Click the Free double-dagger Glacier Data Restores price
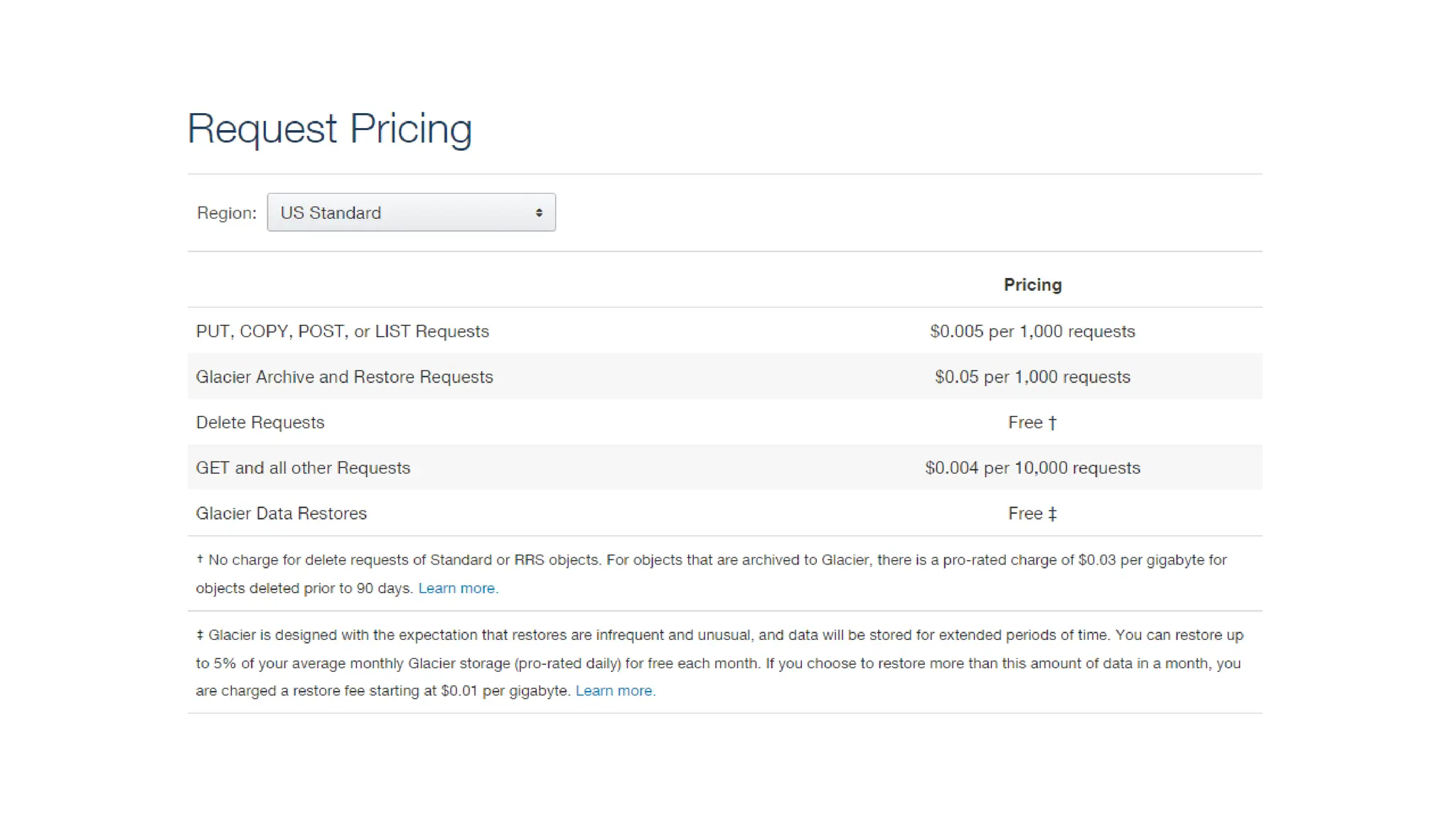The width and height of the screenshot is (1456, 819). pos(1032,513)
